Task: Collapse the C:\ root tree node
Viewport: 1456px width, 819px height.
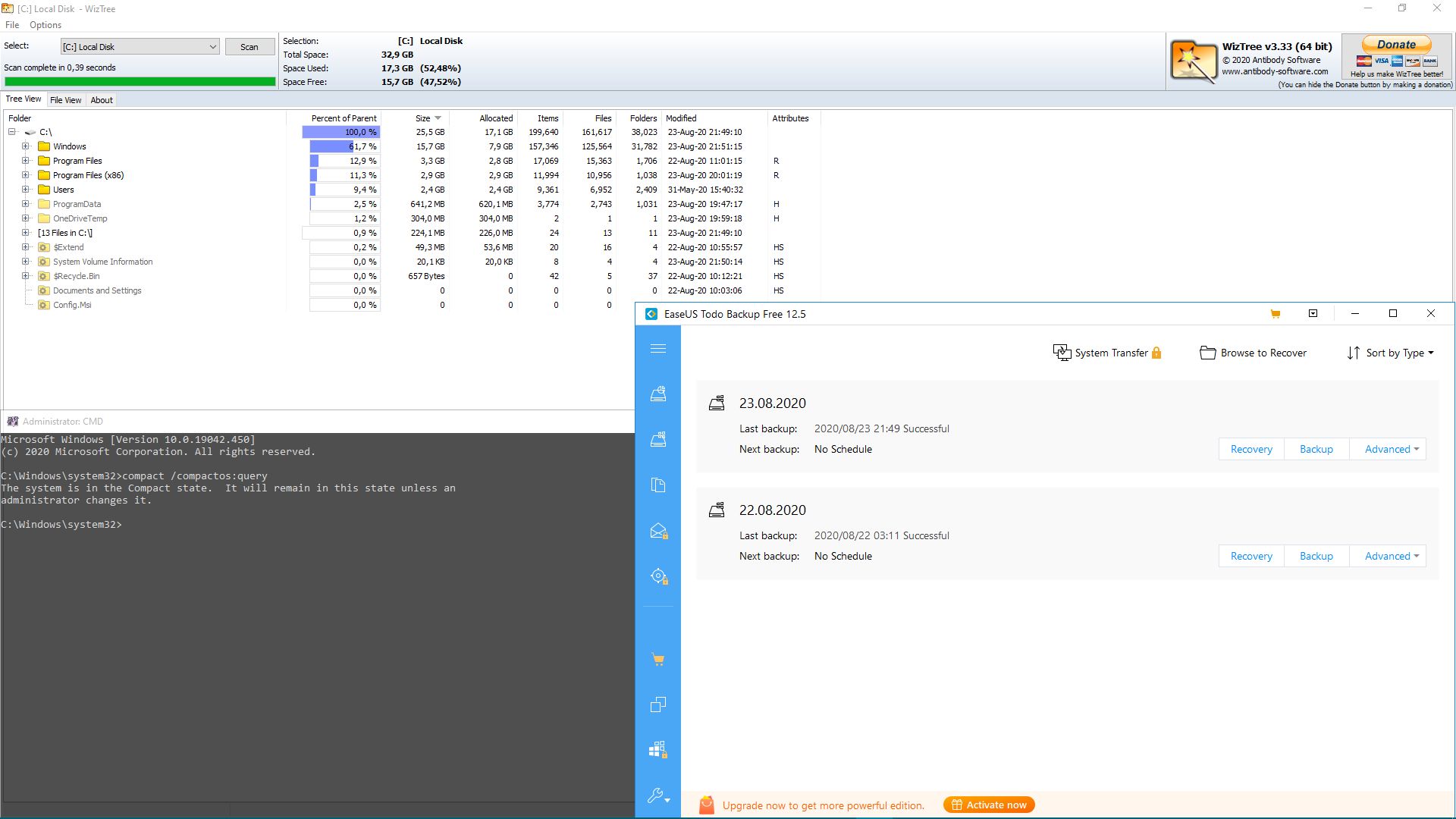Action: 12,132
